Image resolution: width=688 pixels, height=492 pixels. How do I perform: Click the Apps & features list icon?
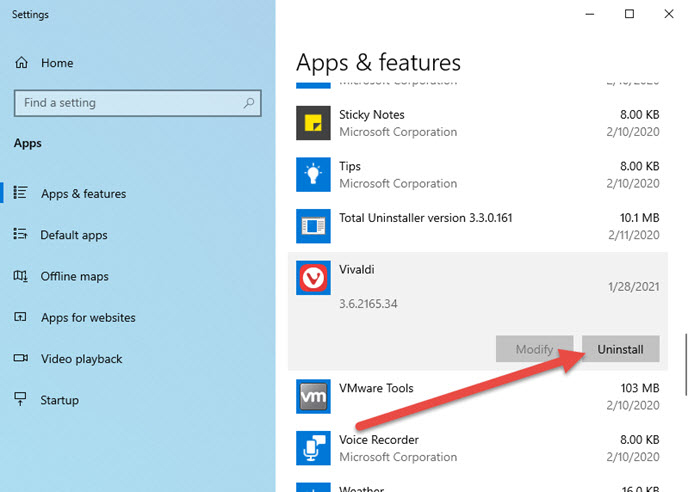pos(20,193)
